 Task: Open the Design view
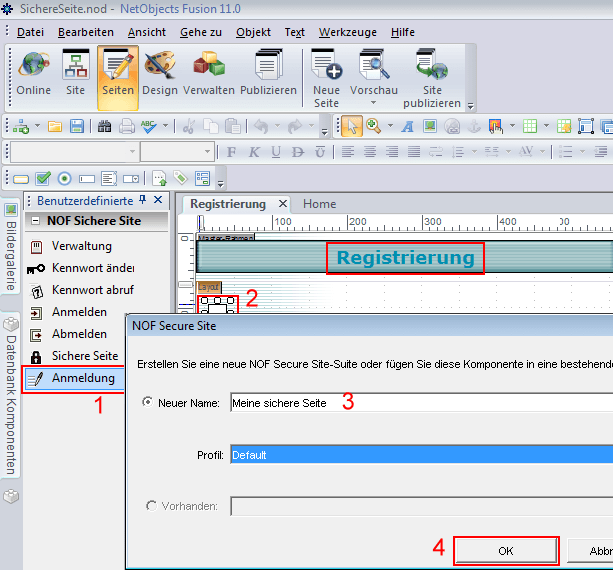coord(160,74)
